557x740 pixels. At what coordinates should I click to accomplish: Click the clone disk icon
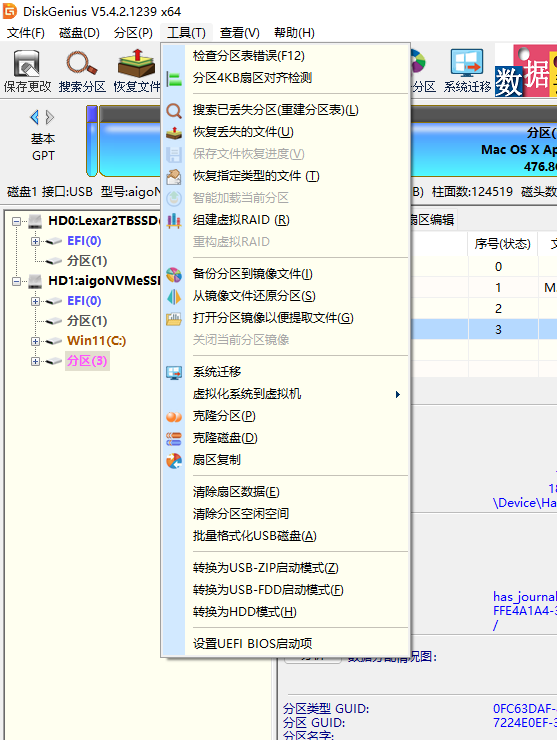tap(174, 438)
